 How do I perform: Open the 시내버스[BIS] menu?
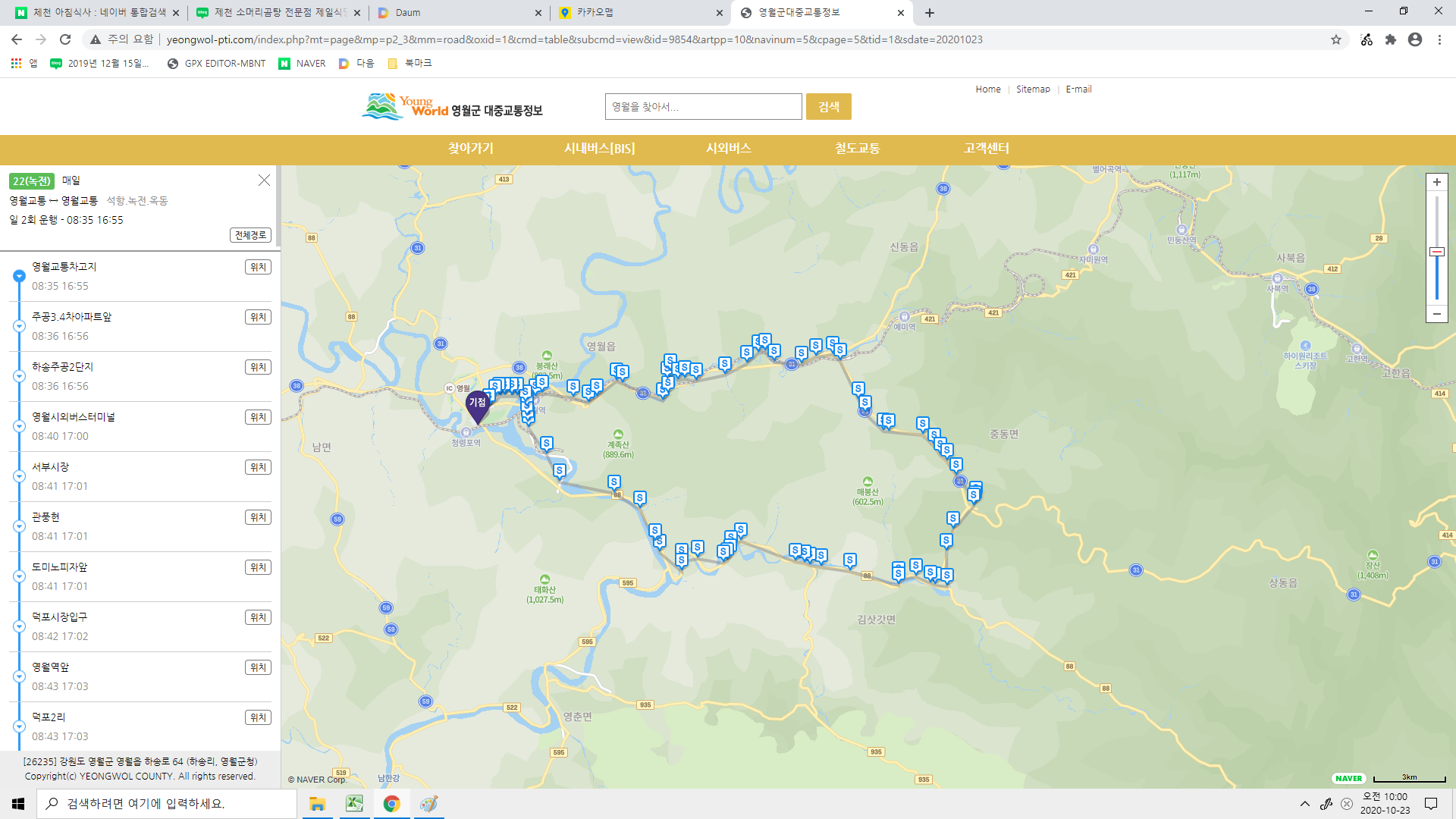pos(599,149)
